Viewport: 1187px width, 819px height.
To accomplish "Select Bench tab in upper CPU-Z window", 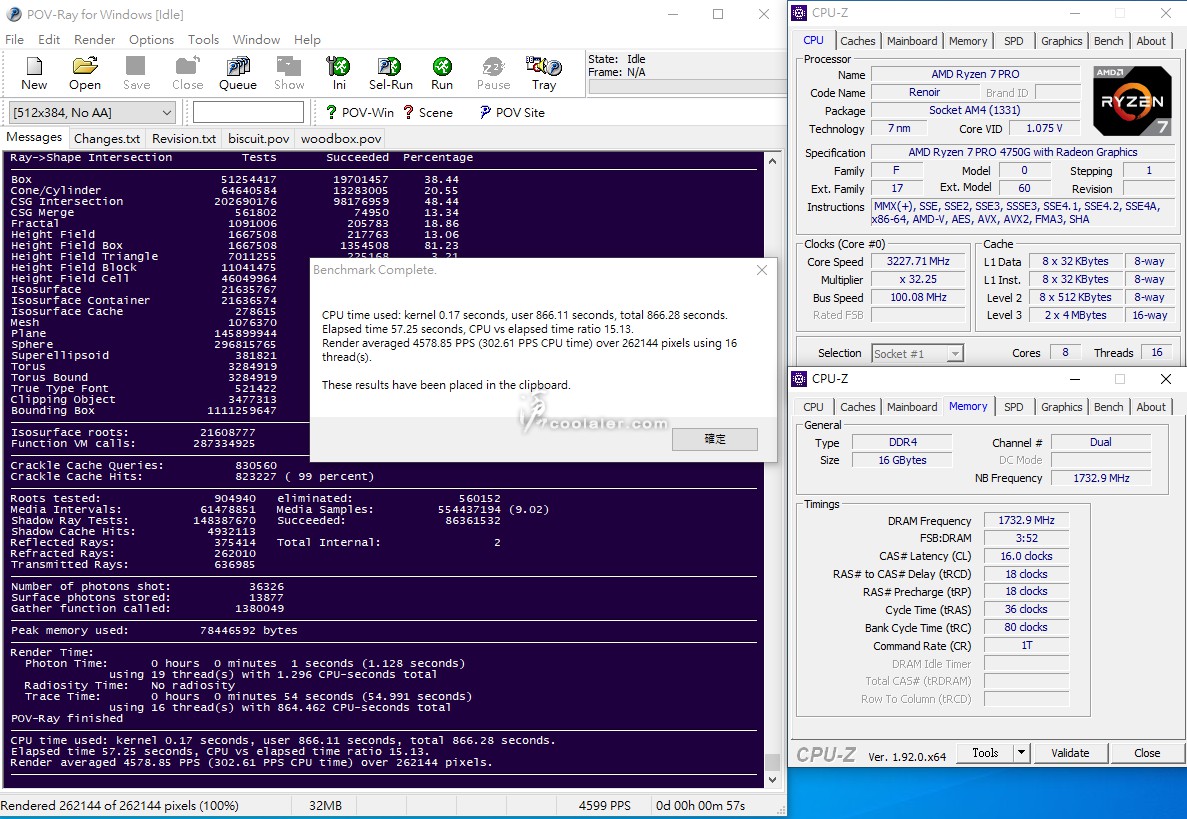I will (1108, 41).
